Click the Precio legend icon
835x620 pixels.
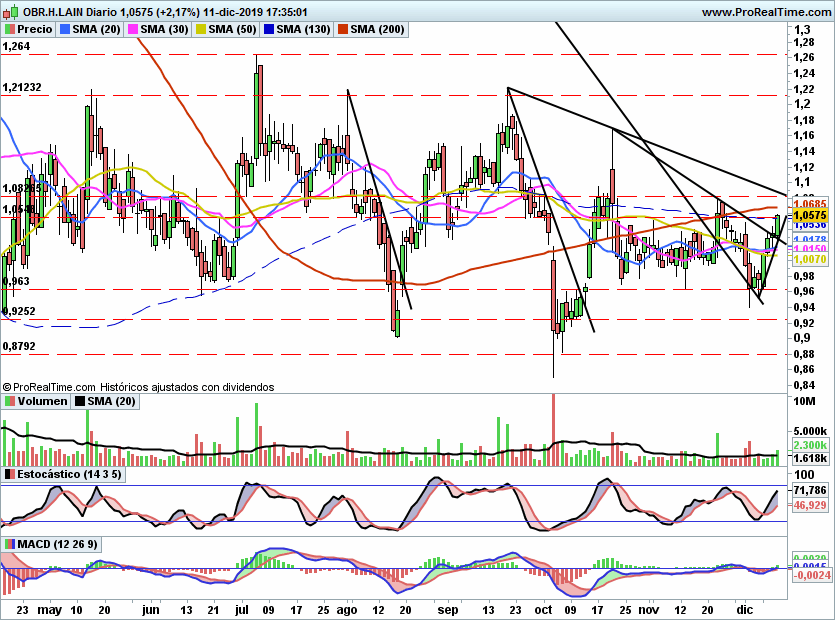pos(9,30)
